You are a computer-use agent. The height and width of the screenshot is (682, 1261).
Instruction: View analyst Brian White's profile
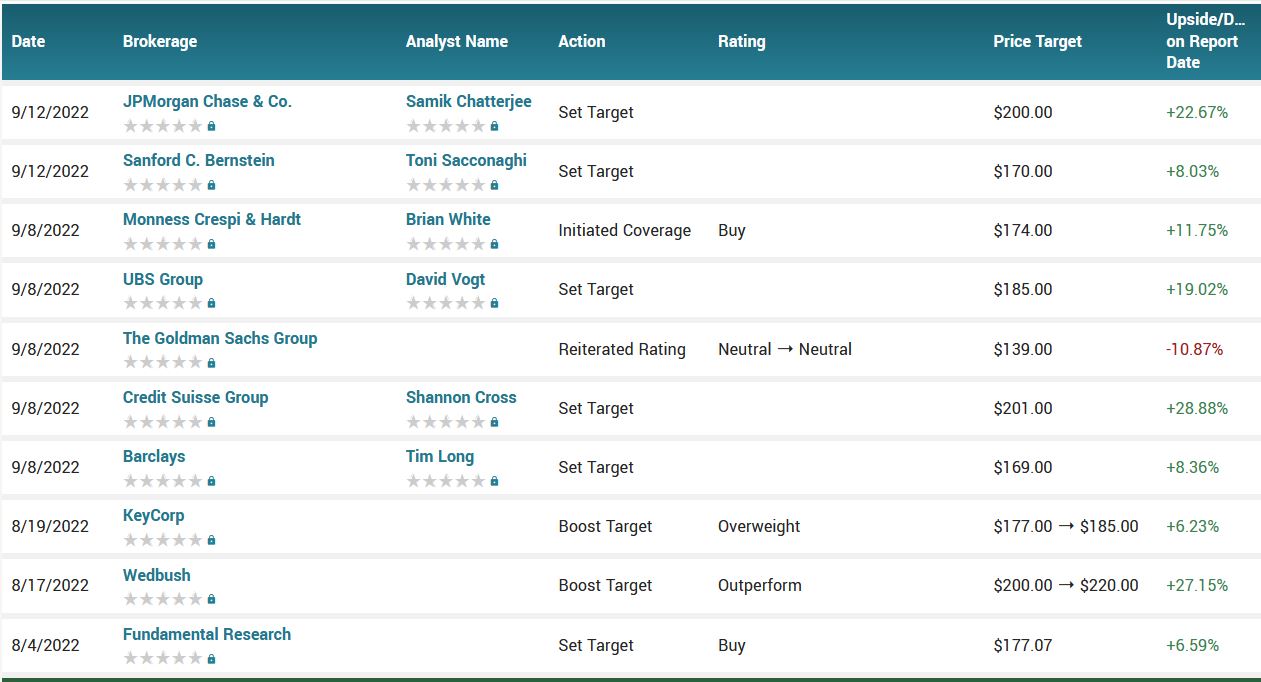[448, 220]
